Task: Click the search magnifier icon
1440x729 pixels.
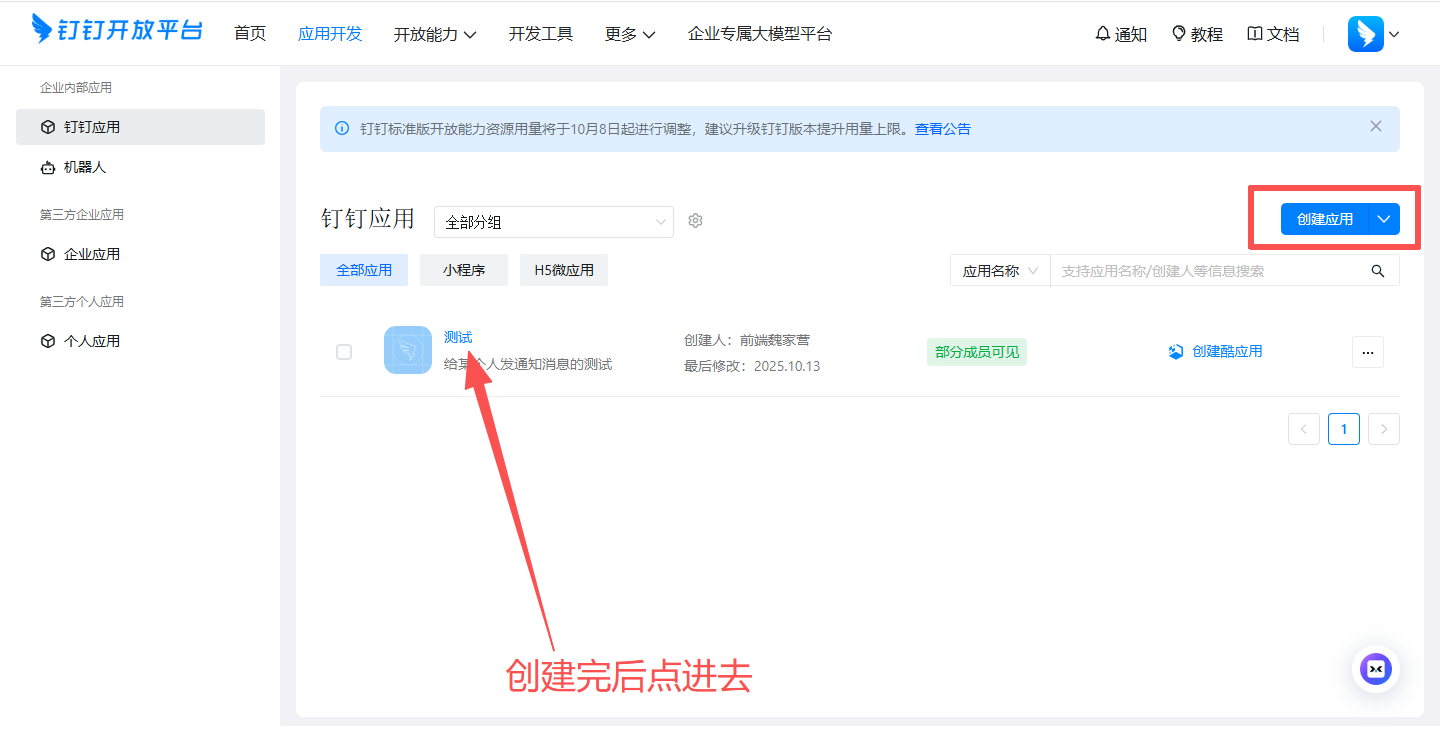Action: click(x=1378, y=271)
